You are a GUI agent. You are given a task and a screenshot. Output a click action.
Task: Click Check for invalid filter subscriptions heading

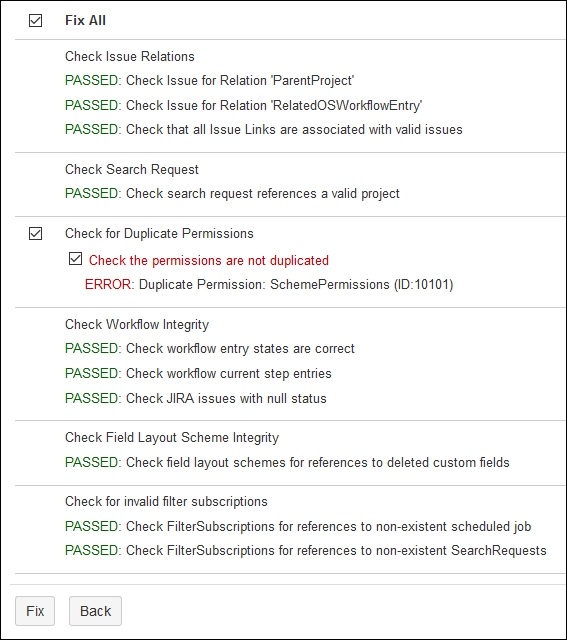[166, 501]
